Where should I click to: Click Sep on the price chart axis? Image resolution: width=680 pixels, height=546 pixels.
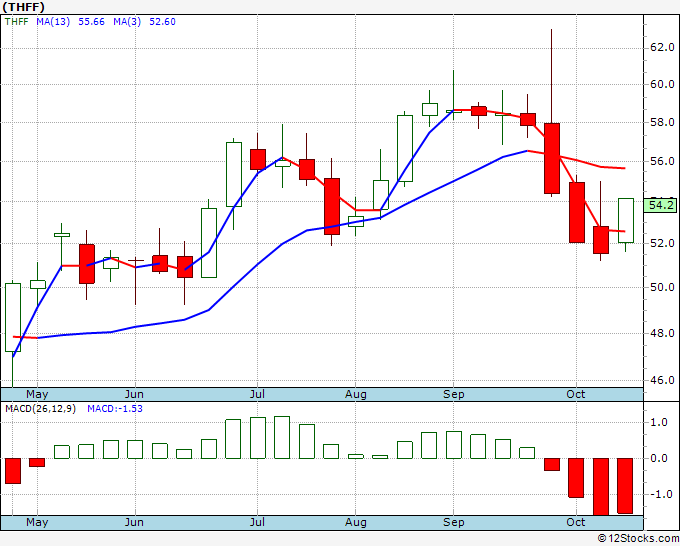(x=454, y=394)
